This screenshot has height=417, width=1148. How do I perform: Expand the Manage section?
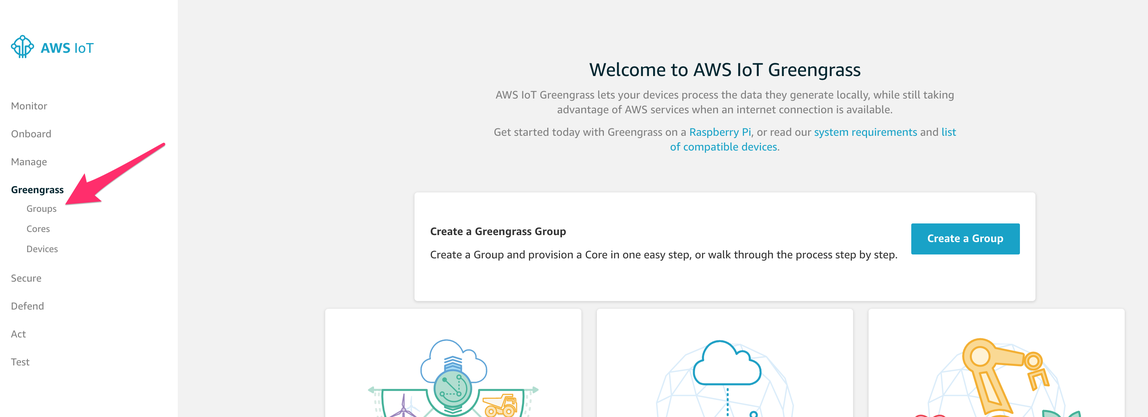pos(29,162)
